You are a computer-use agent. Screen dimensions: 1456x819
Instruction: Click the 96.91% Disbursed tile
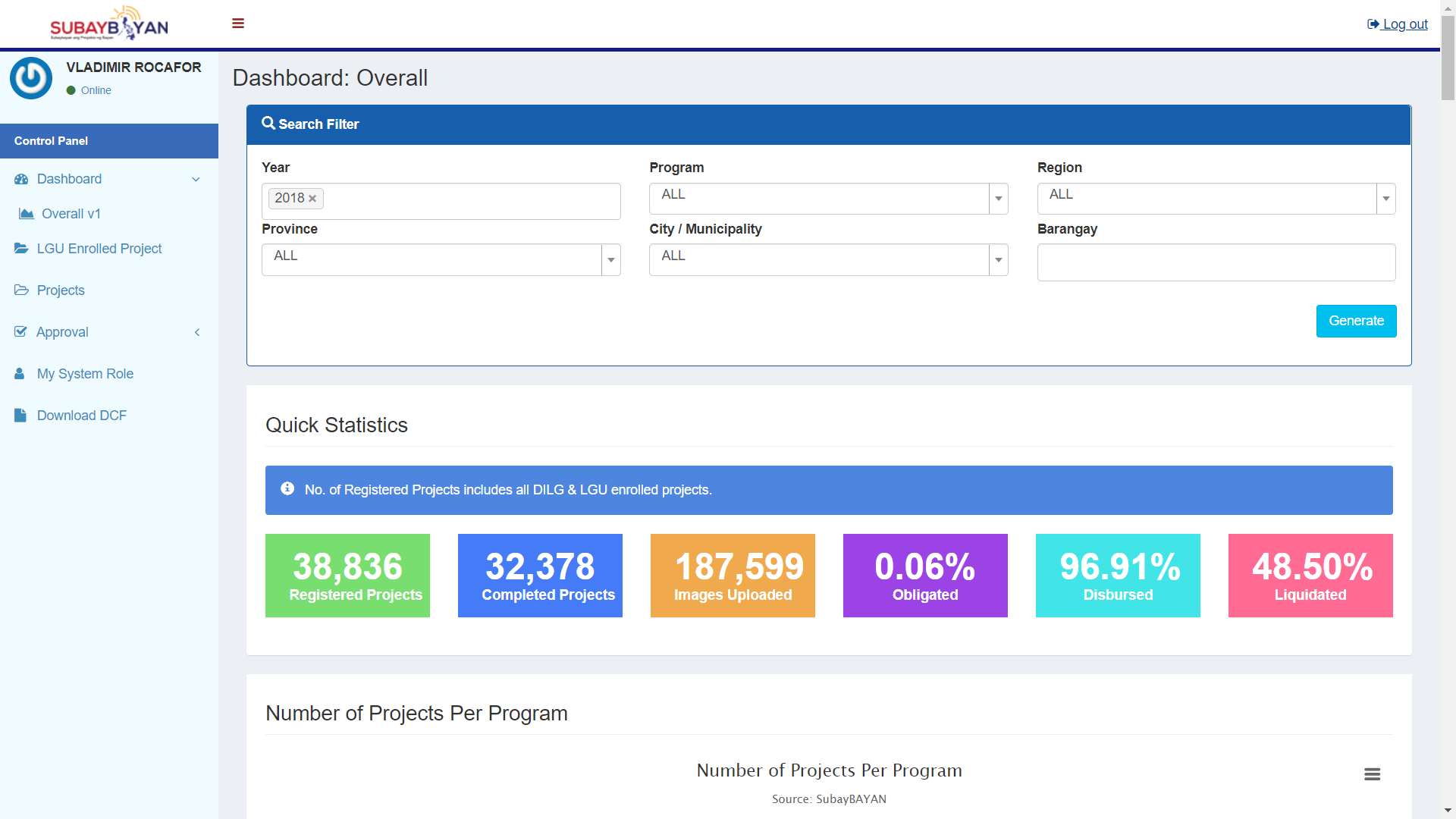[1118, 576]
